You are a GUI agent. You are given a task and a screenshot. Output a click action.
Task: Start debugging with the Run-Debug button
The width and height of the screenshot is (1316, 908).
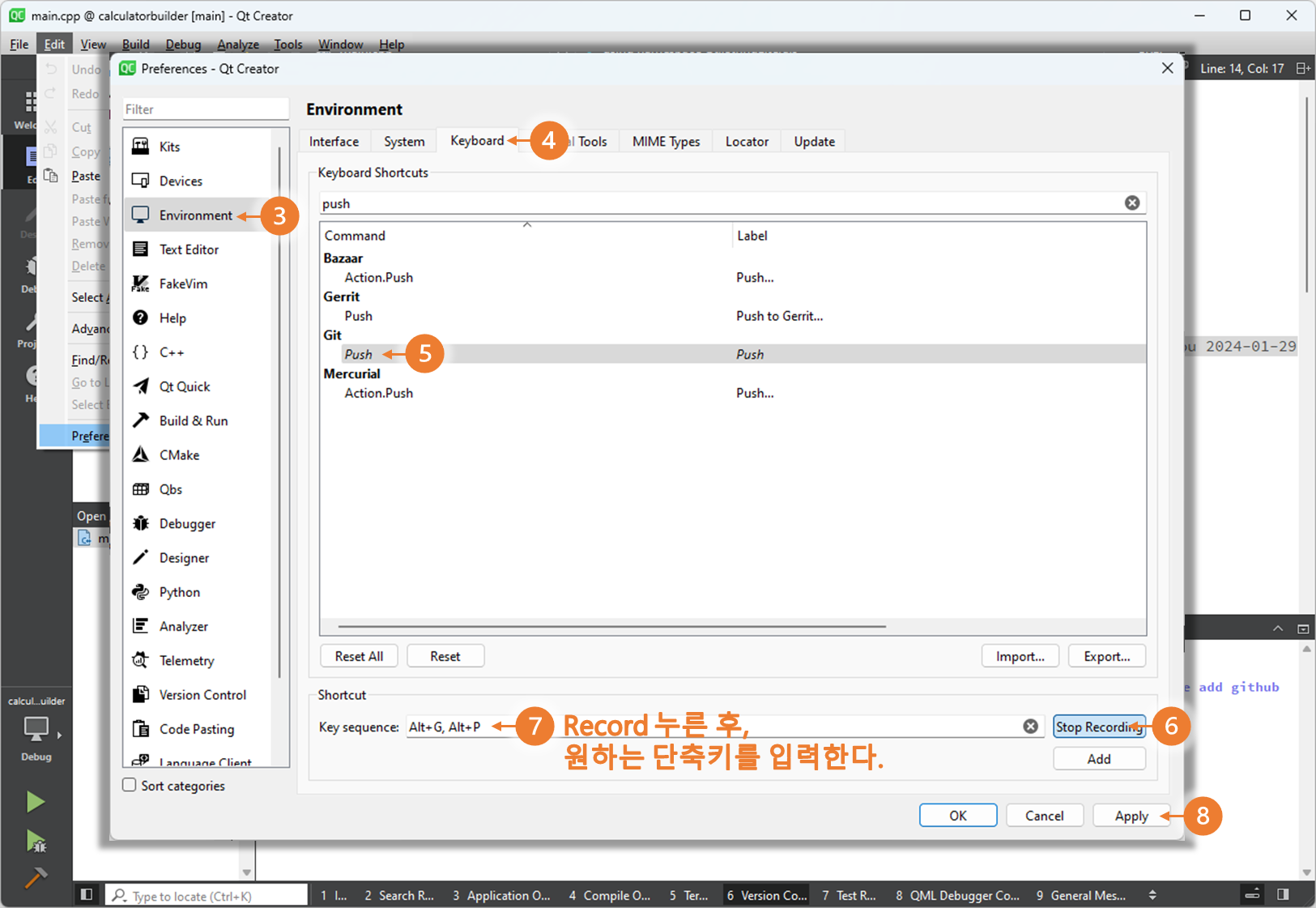coord(36,841)
